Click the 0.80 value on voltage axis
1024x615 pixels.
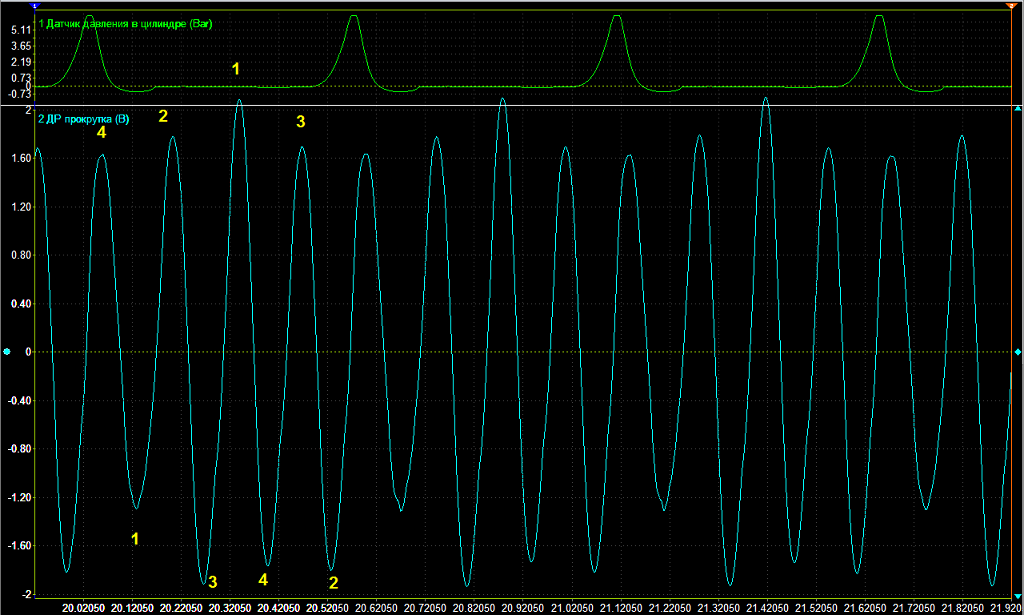click(x=21, y=255)
